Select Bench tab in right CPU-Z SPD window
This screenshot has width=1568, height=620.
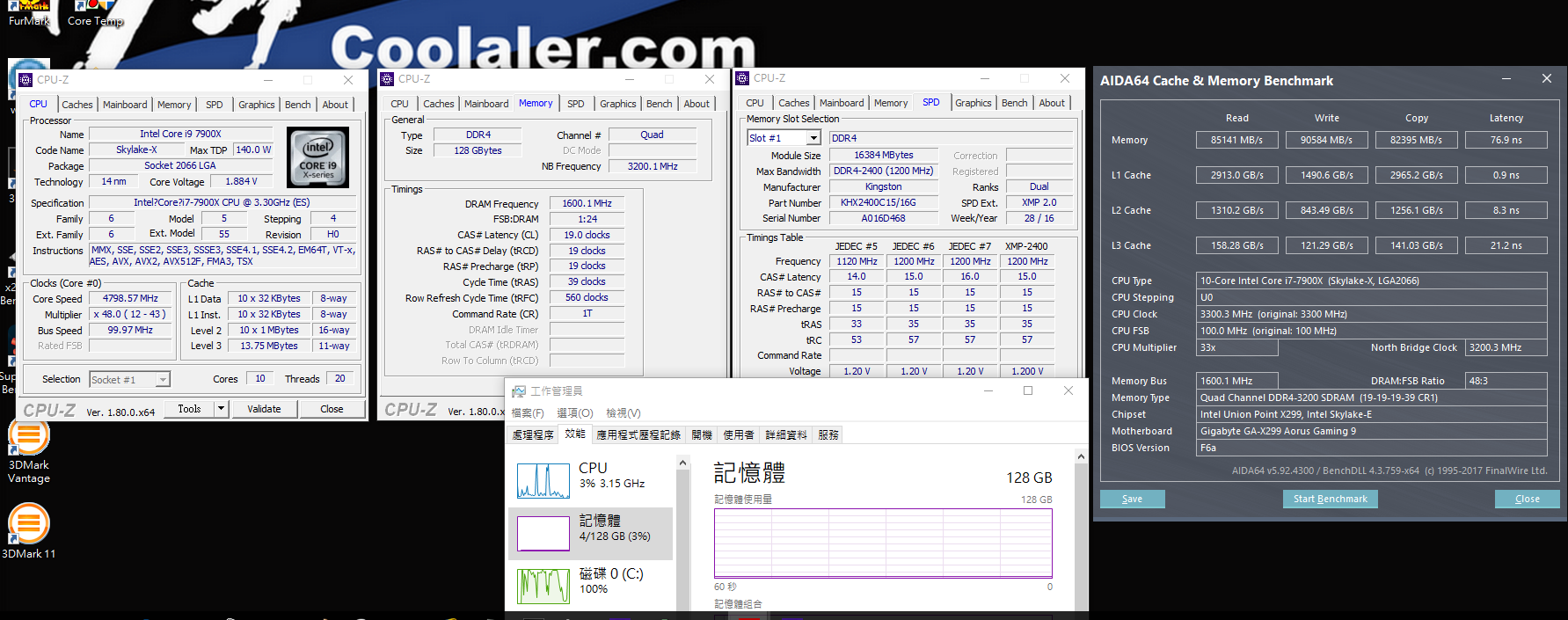tap(1015, 103)
